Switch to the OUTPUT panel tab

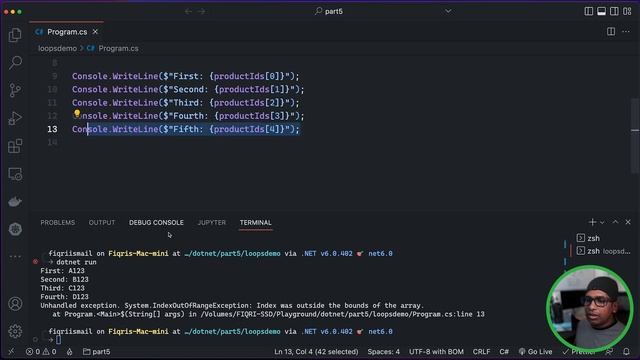pyautogui.click(x=102, y=222)
